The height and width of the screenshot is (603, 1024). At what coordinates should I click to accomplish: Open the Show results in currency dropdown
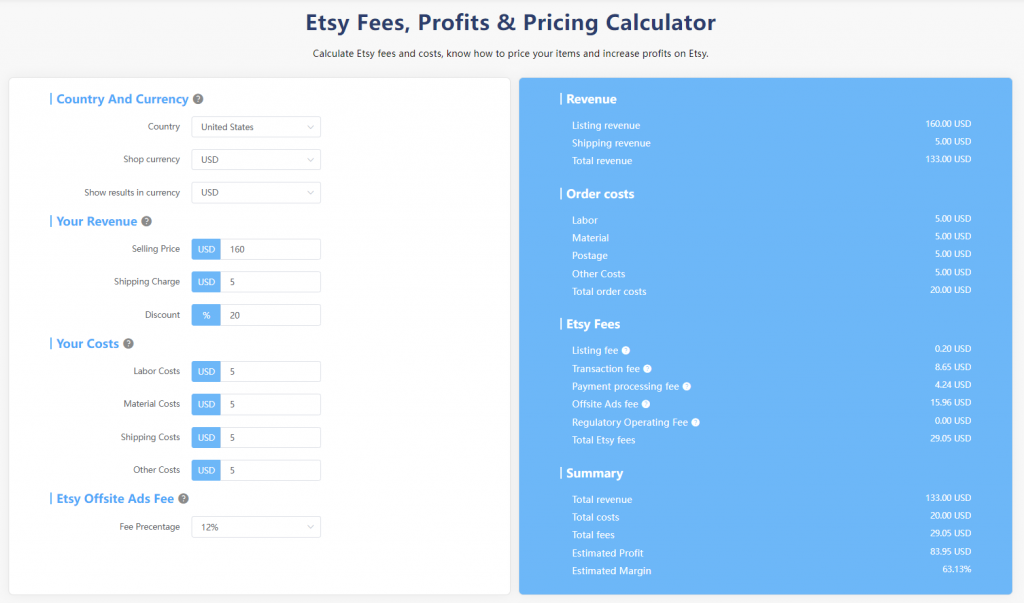pos(255,191)
